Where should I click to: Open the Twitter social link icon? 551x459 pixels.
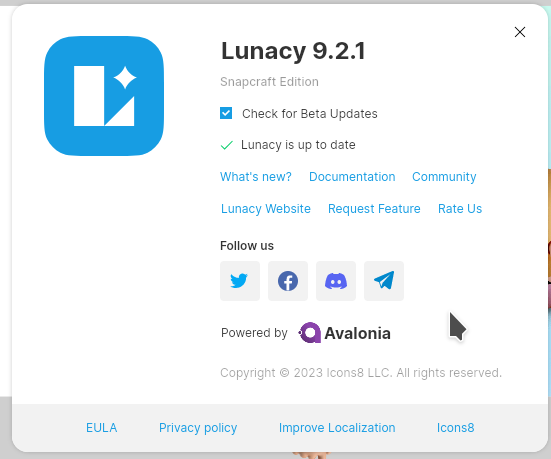click(x=240, y=281)
